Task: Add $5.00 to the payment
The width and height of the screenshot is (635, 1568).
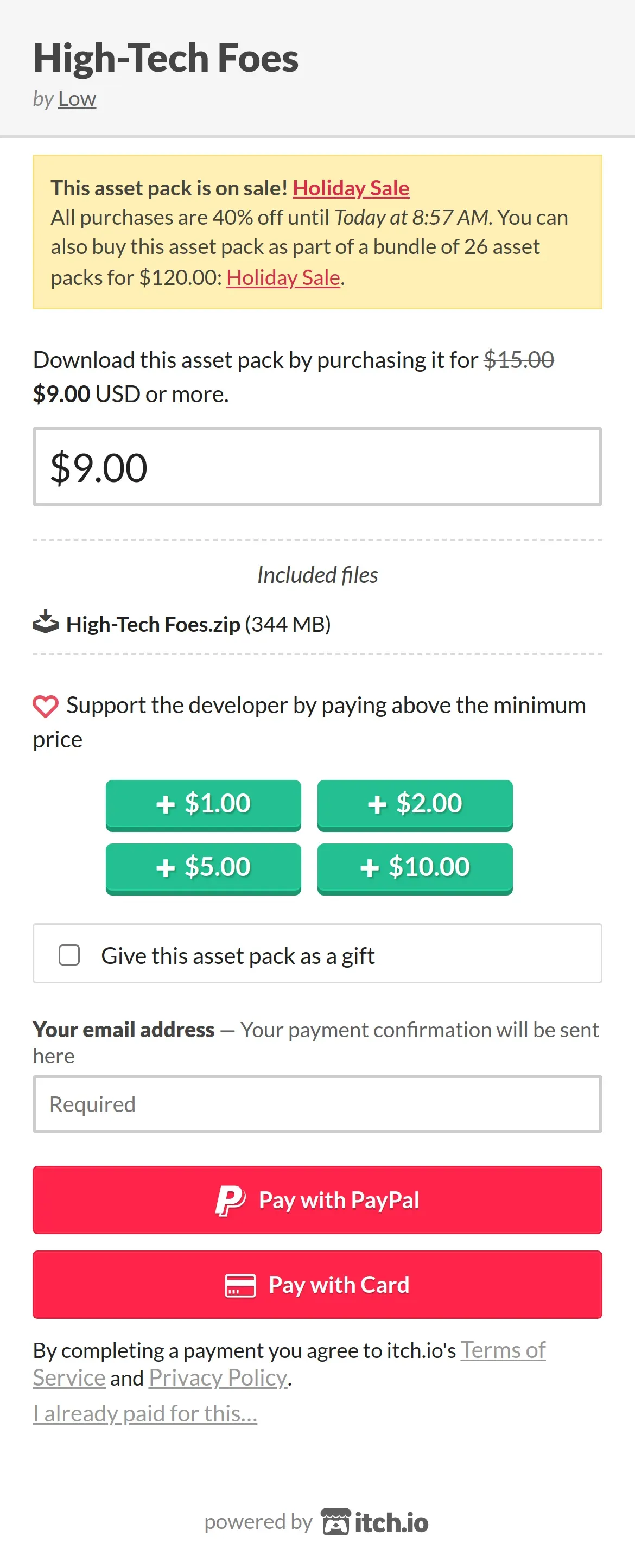Action: coord(204,868)
